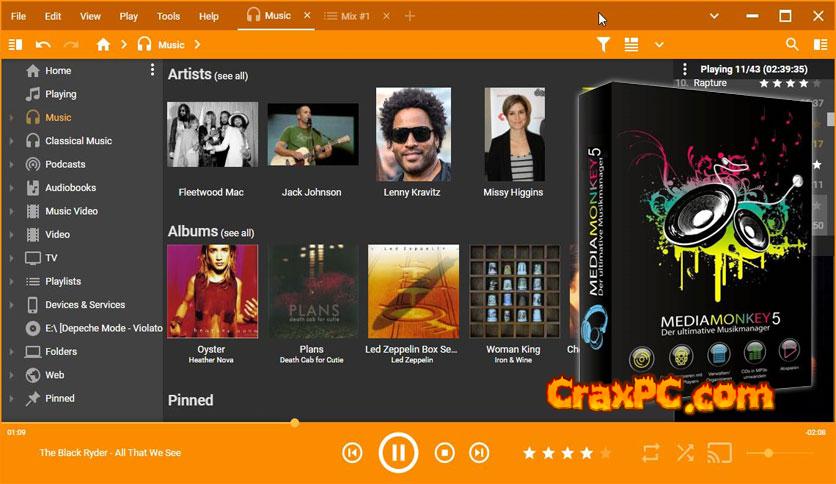Open the Oyster album cover

(x=212, y=291)
